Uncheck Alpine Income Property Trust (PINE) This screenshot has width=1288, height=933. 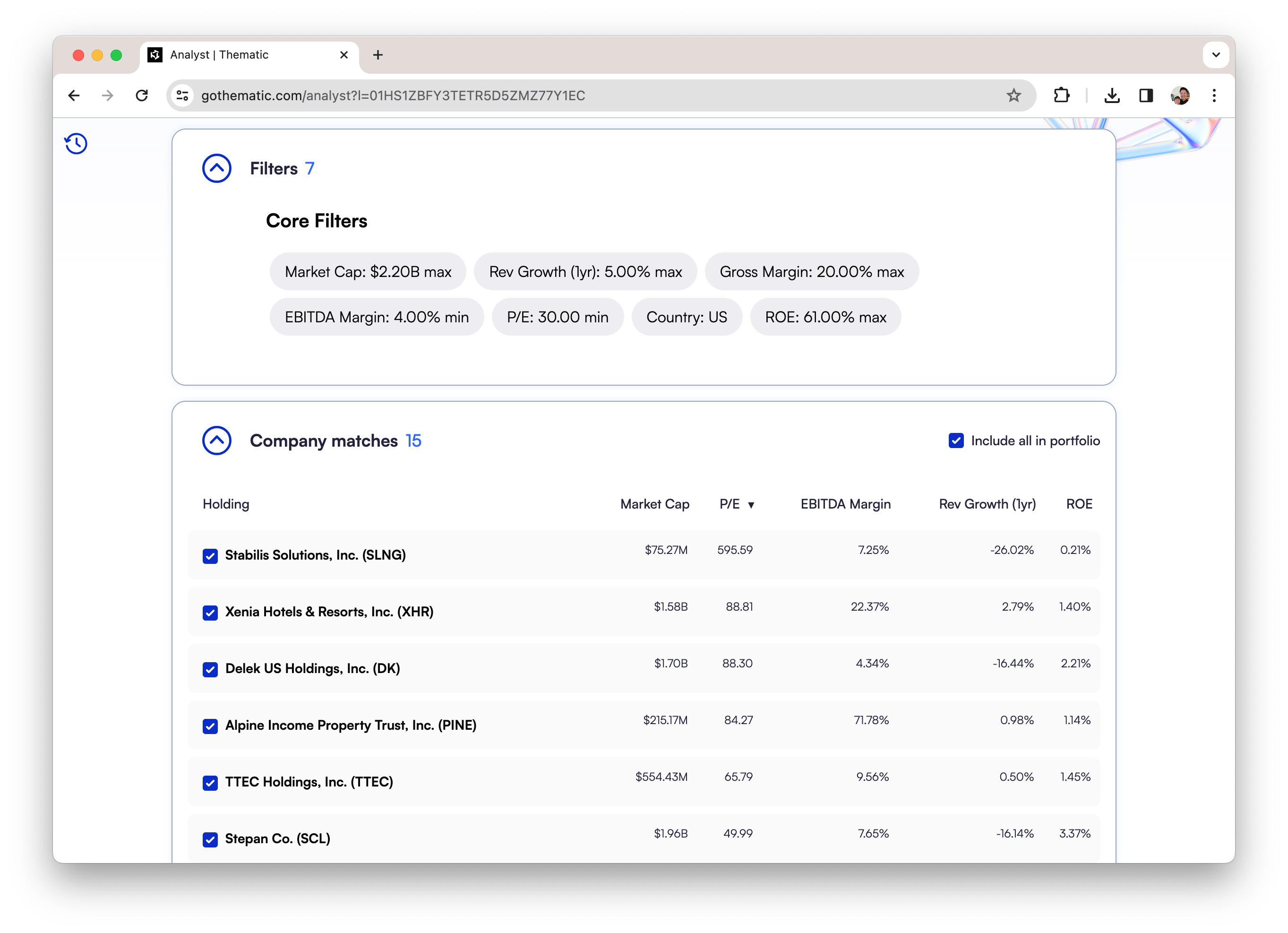210,726
